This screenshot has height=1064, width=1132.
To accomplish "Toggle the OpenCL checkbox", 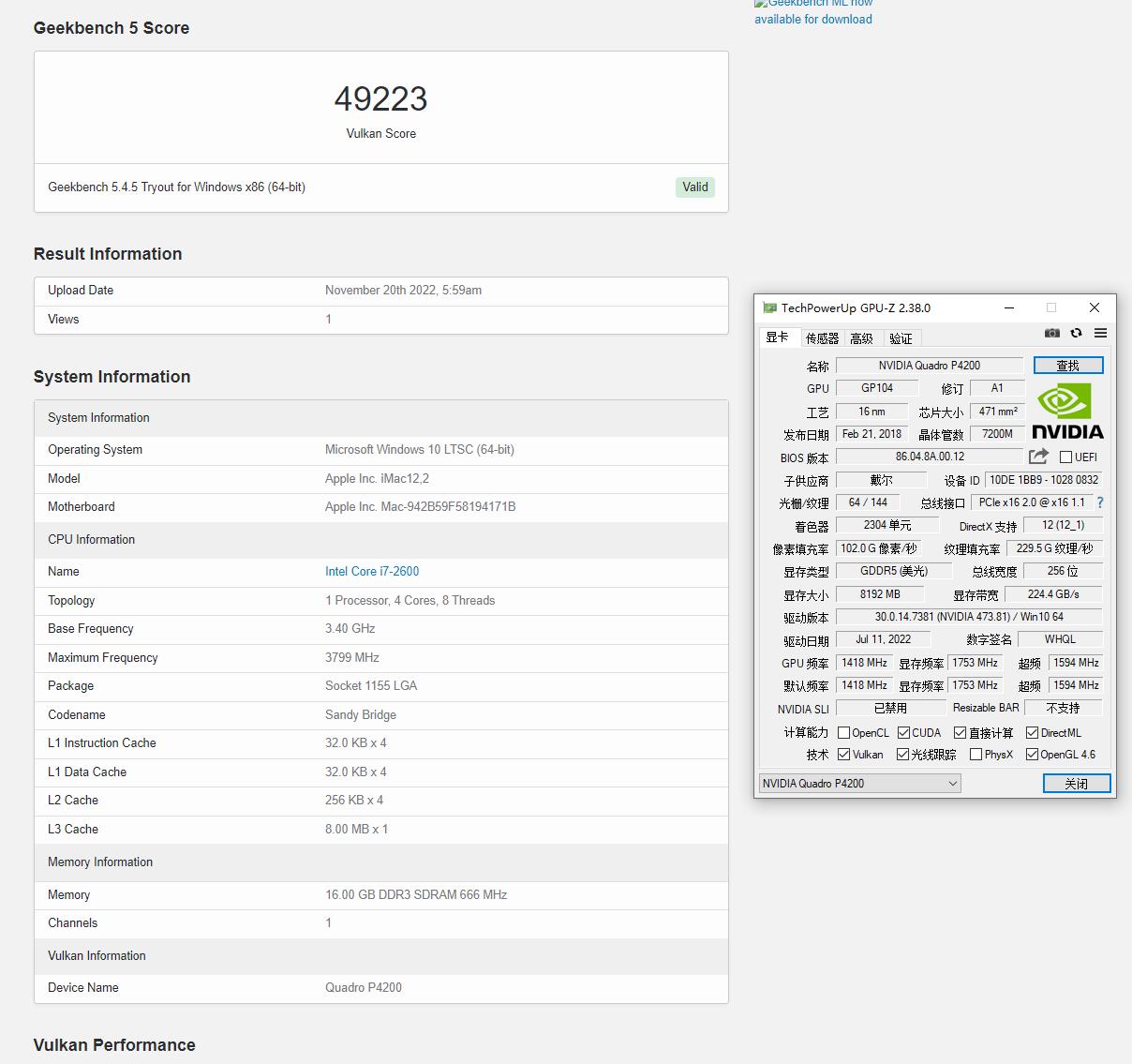I will (x=843, y=733).
